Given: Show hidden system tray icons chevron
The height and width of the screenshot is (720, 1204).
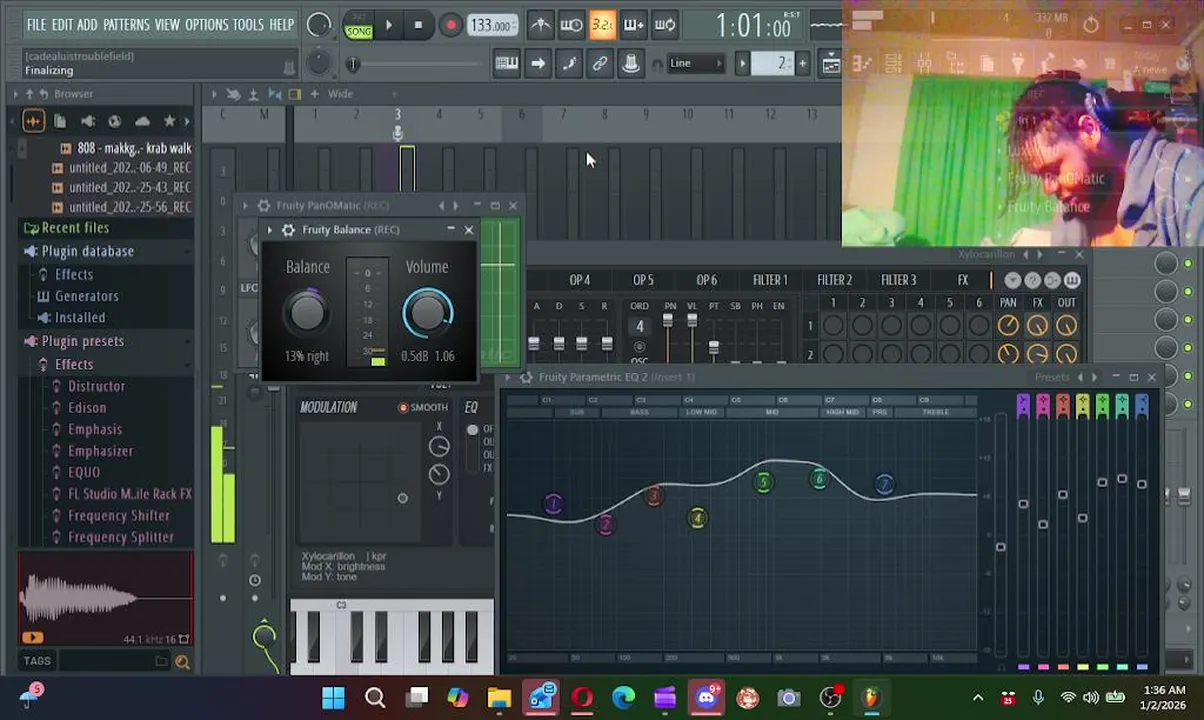Looking at the screenshot, I should 978,698.
